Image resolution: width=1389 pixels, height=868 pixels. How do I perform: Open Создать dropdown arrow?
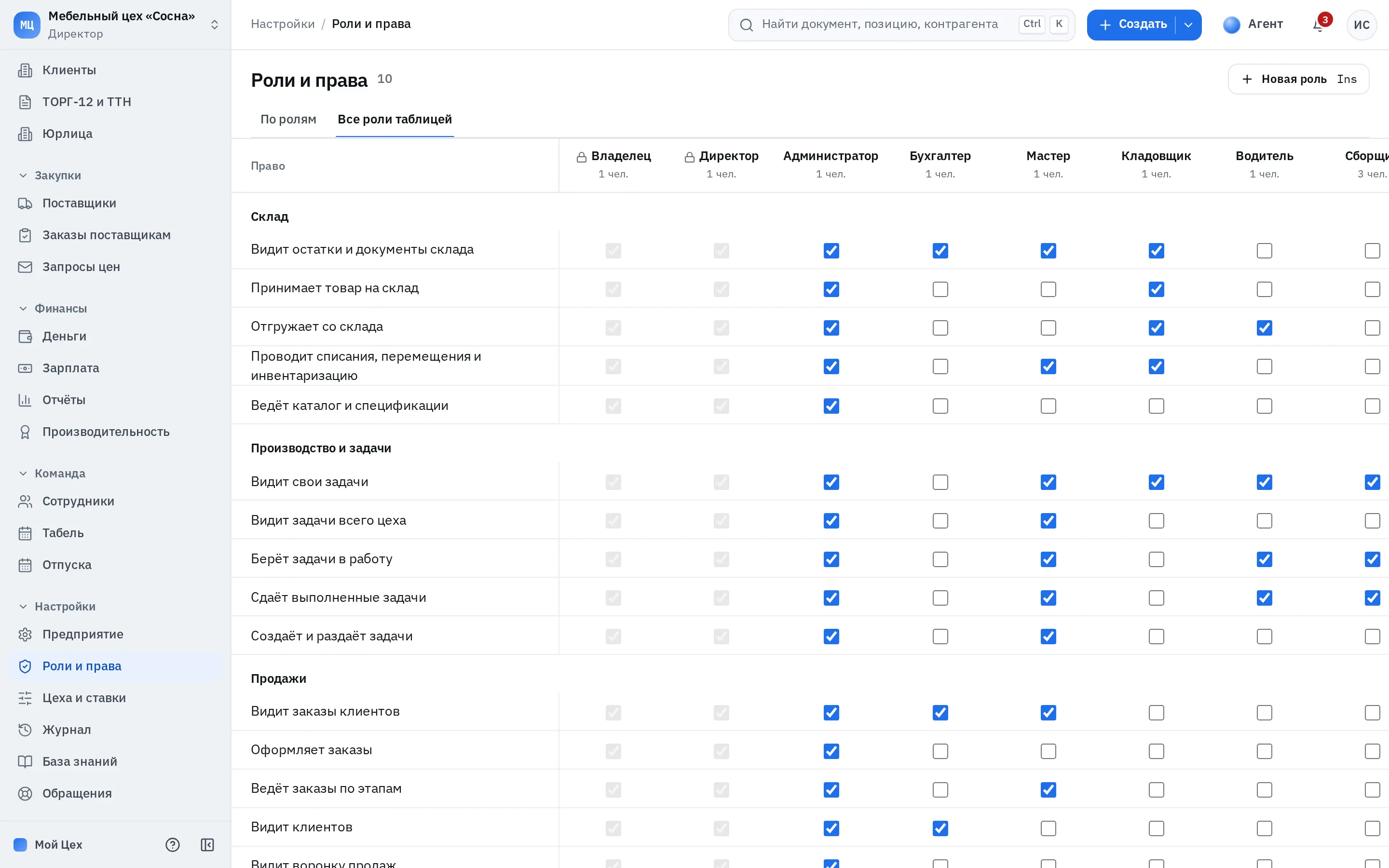point(1188,25)
